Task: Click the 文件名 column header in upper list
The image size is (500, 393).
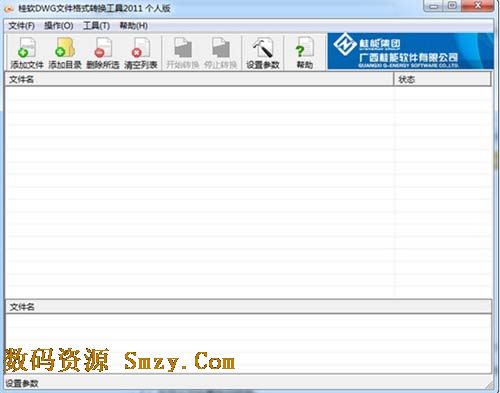Action: (x=199, y=79)
